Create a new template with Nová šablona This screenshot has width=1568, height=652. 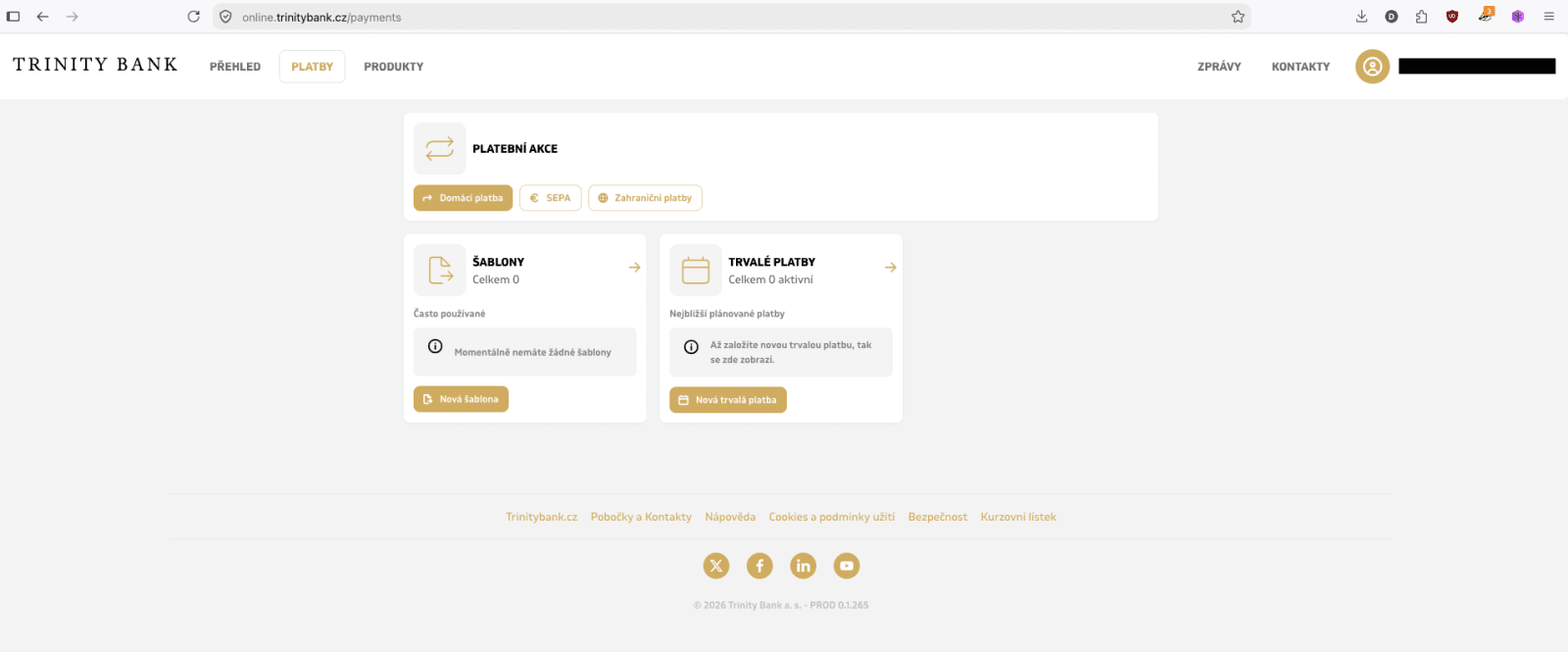coord(461,399)
